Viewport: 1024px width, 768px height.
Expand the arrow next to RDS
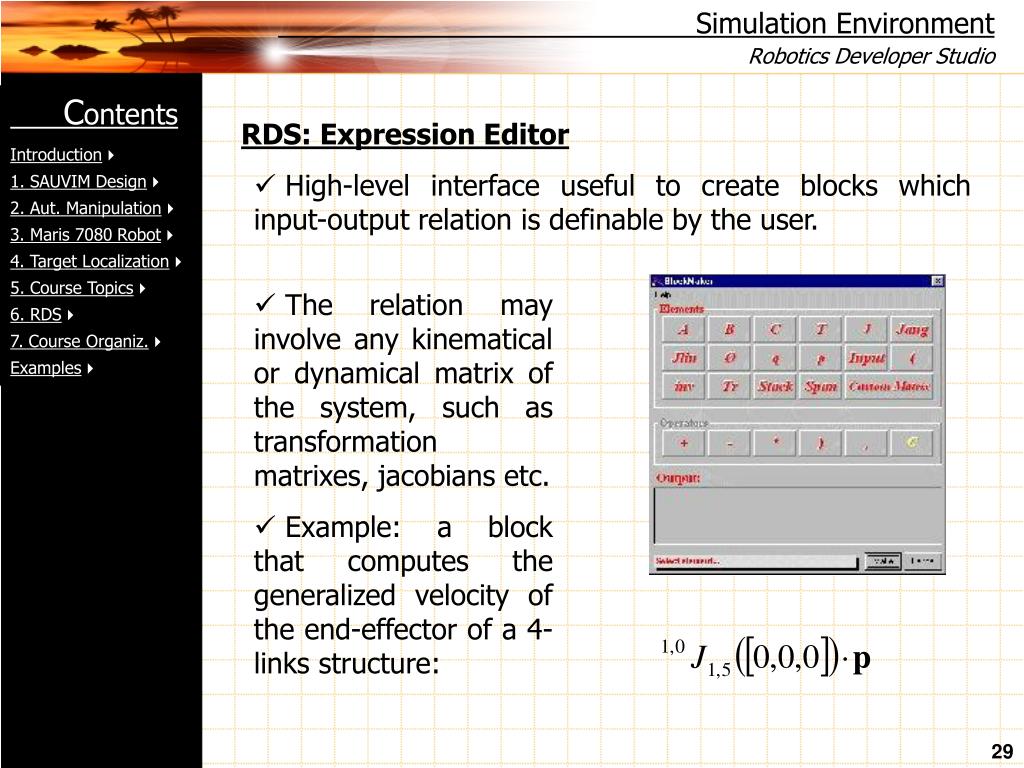tap(71, 315)
